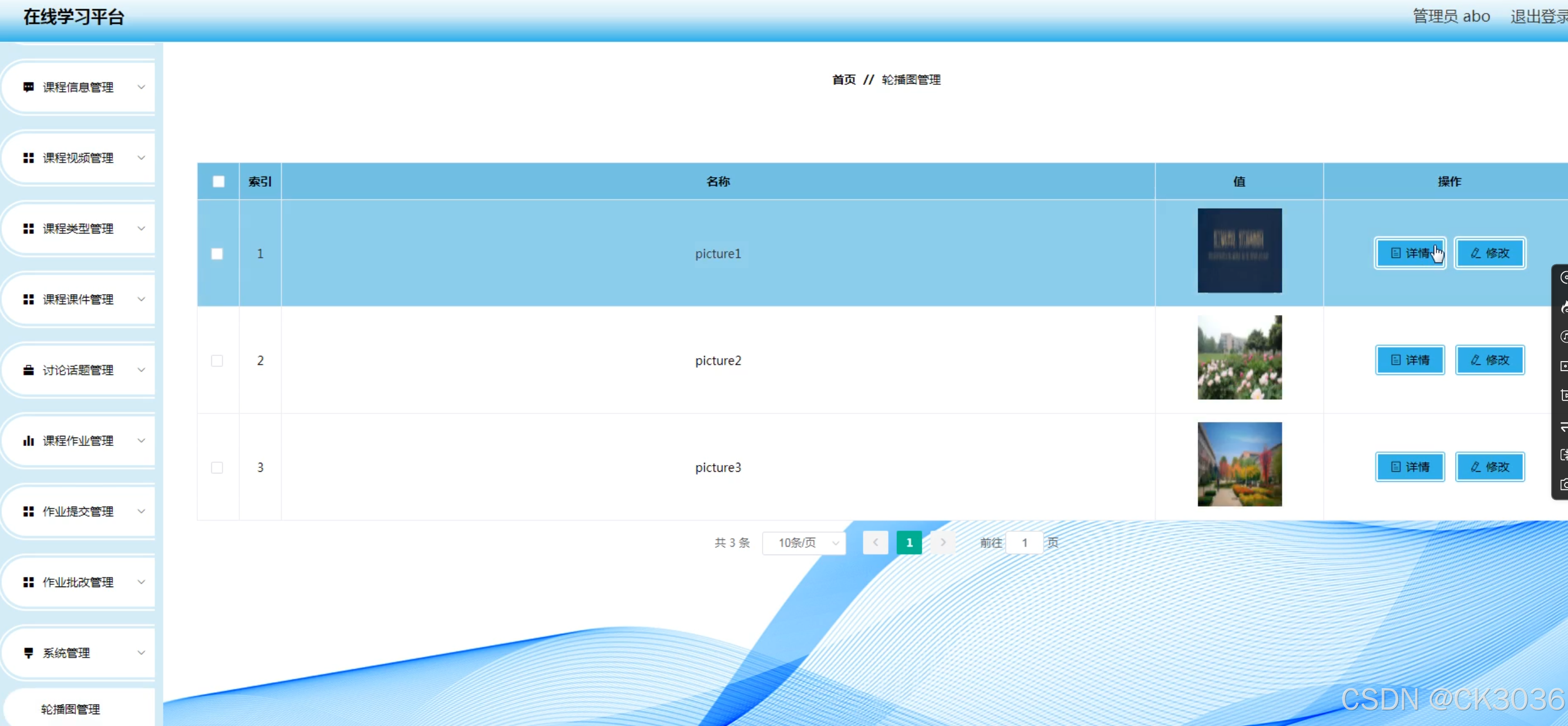Click the picture3 campus thumbnail image
The height and width of the screenshot is (726, 1568).
[x=1239, y=464]
